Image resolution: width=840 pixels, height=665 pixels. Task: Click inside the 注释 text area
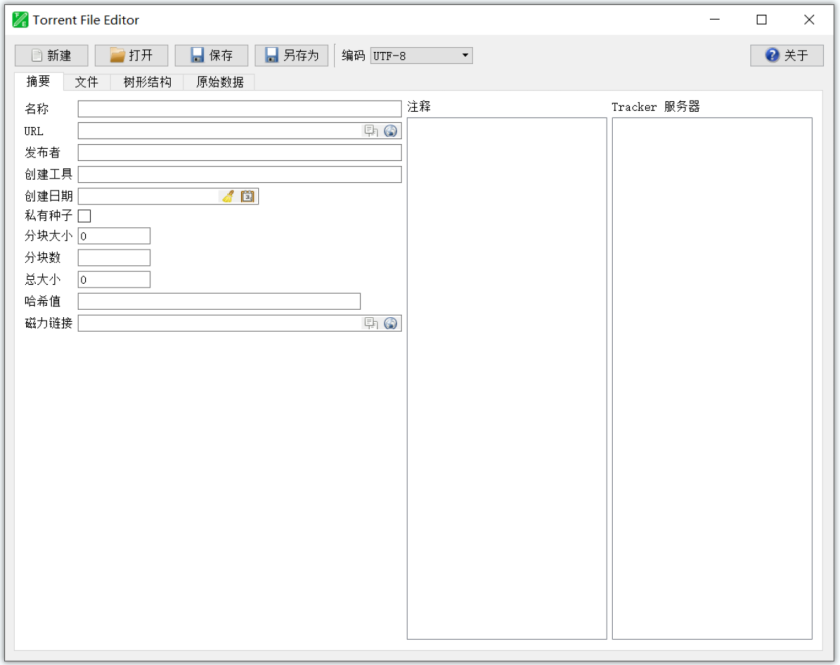pos(507,378)
